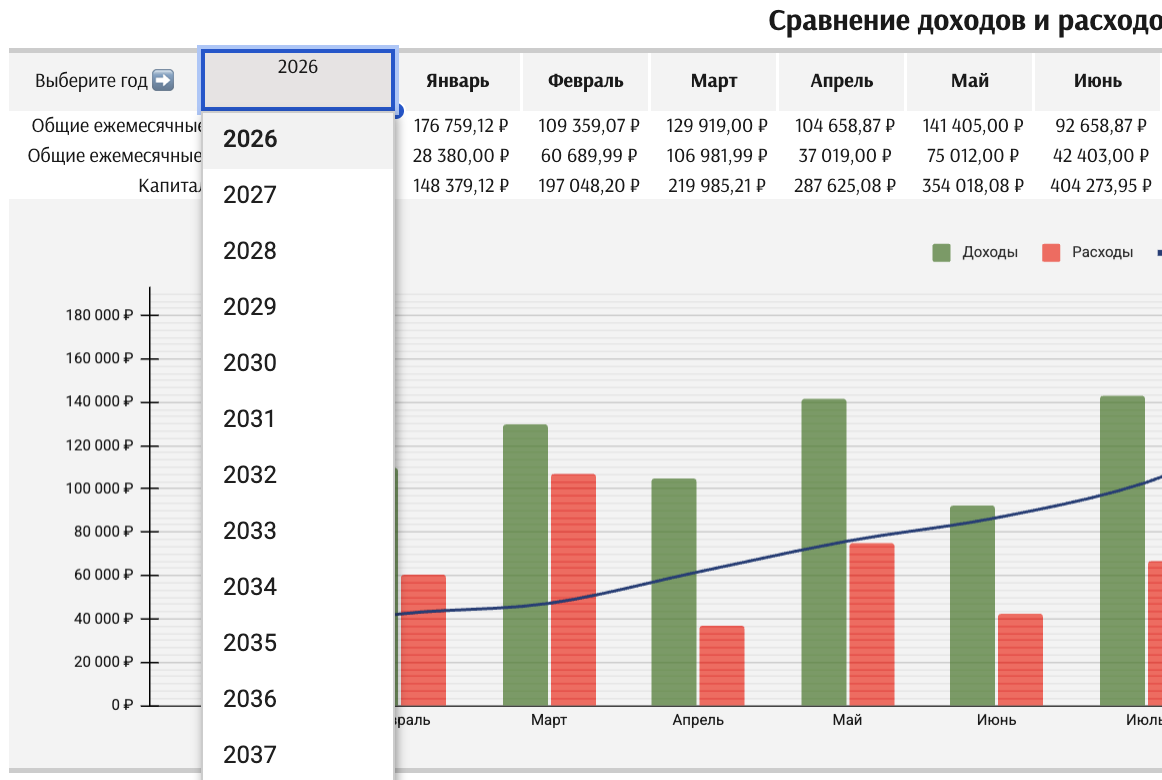Click the Расходы legend label
This screenshot has height=780, width=1162.
(x=1102, y=252)
